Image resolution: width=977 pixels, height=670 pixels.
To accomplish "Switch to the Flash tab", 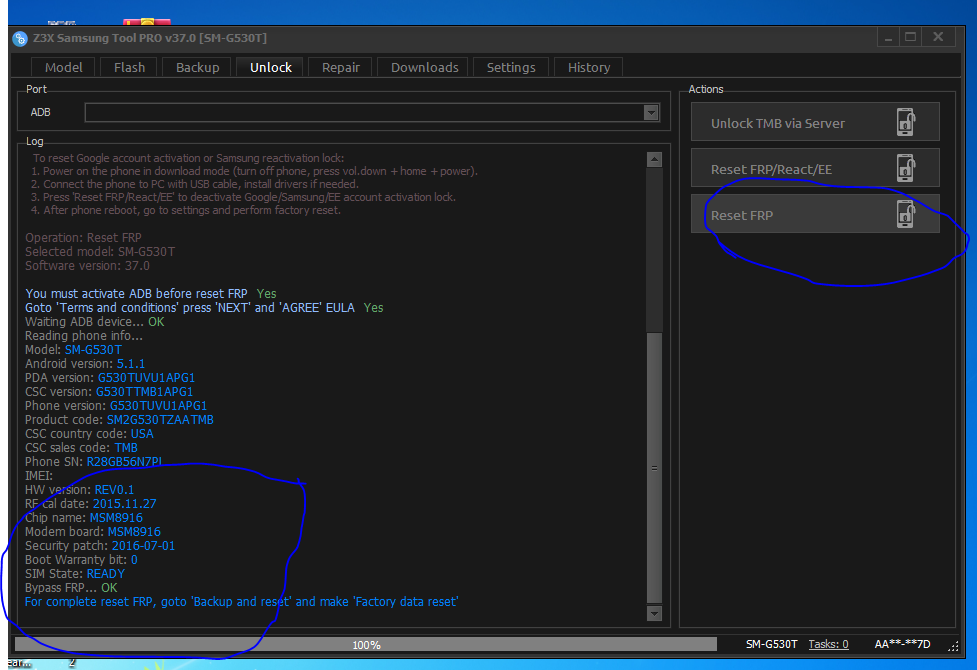I will (x=130, y=67).
